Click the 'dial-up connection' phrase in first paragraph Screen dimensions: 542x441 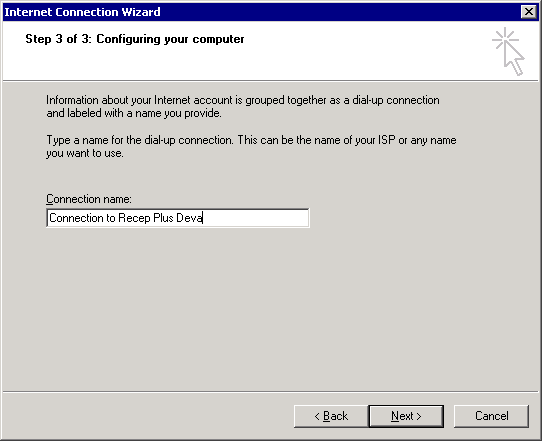click(396, 100)
